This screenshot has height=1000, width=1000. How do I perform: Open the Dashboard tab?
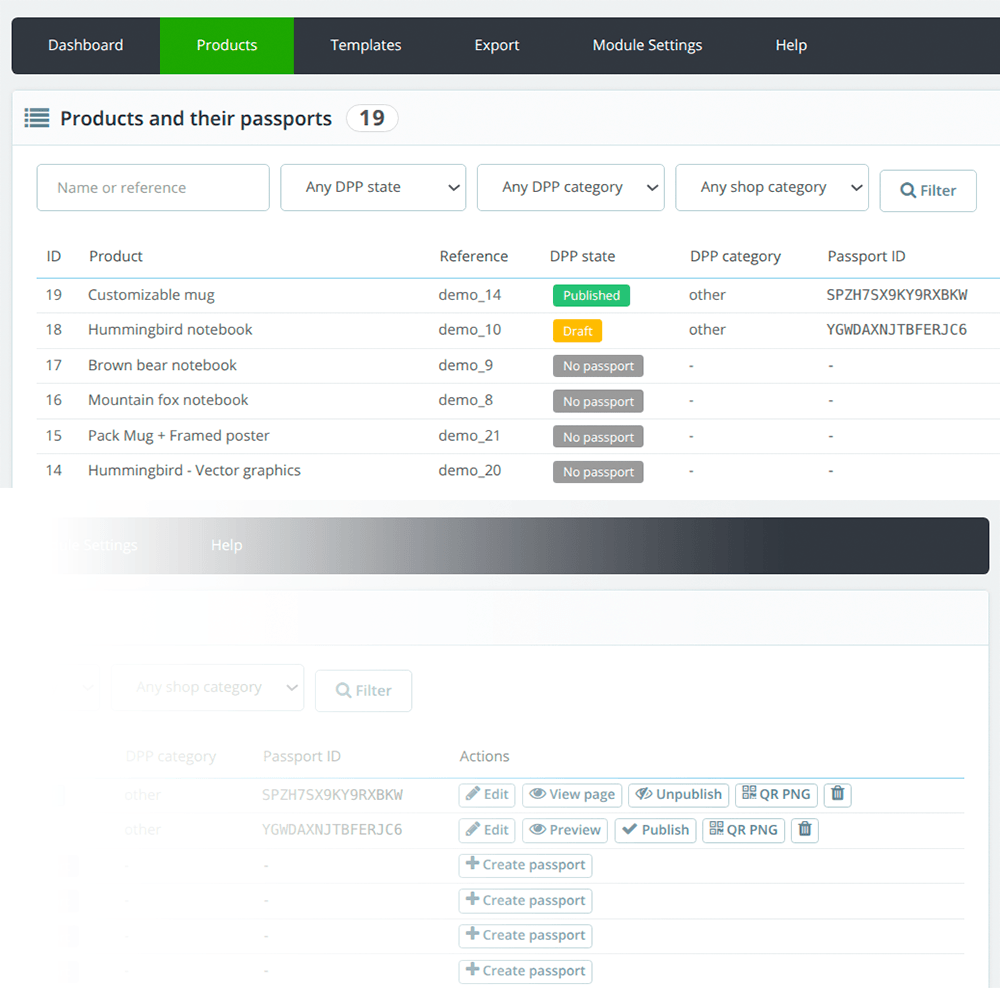pos(85,45)
